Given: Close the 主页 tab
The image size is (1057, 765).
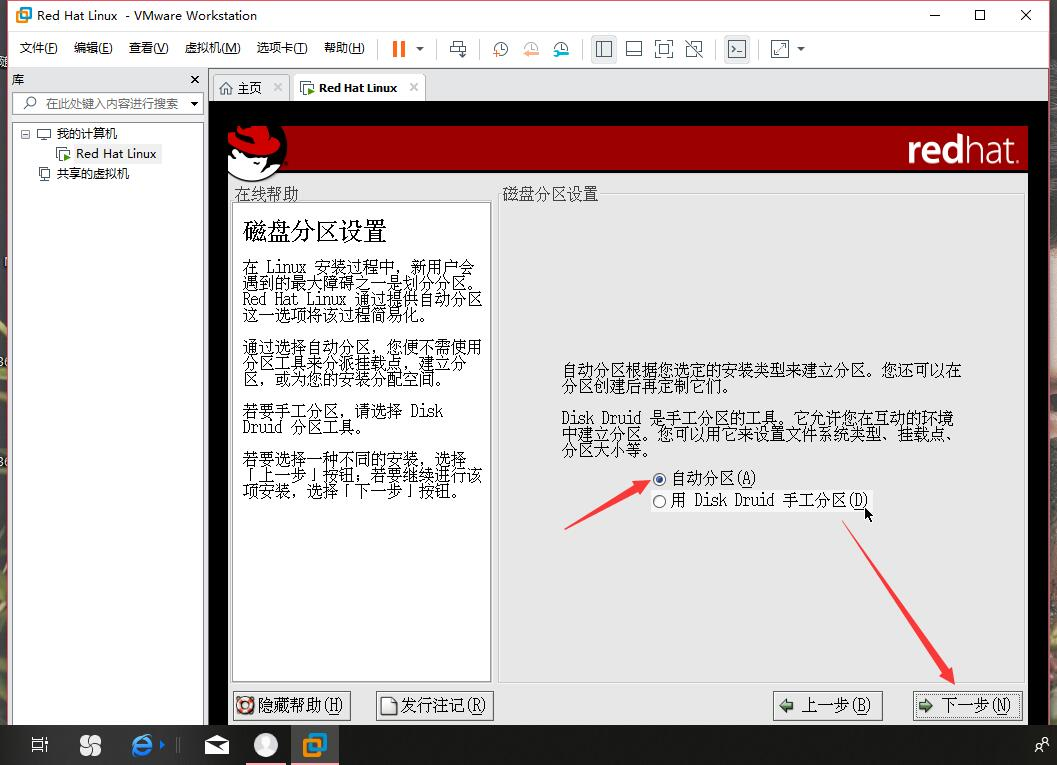Looking at the screenshot, I should click(x=278, y=88).
